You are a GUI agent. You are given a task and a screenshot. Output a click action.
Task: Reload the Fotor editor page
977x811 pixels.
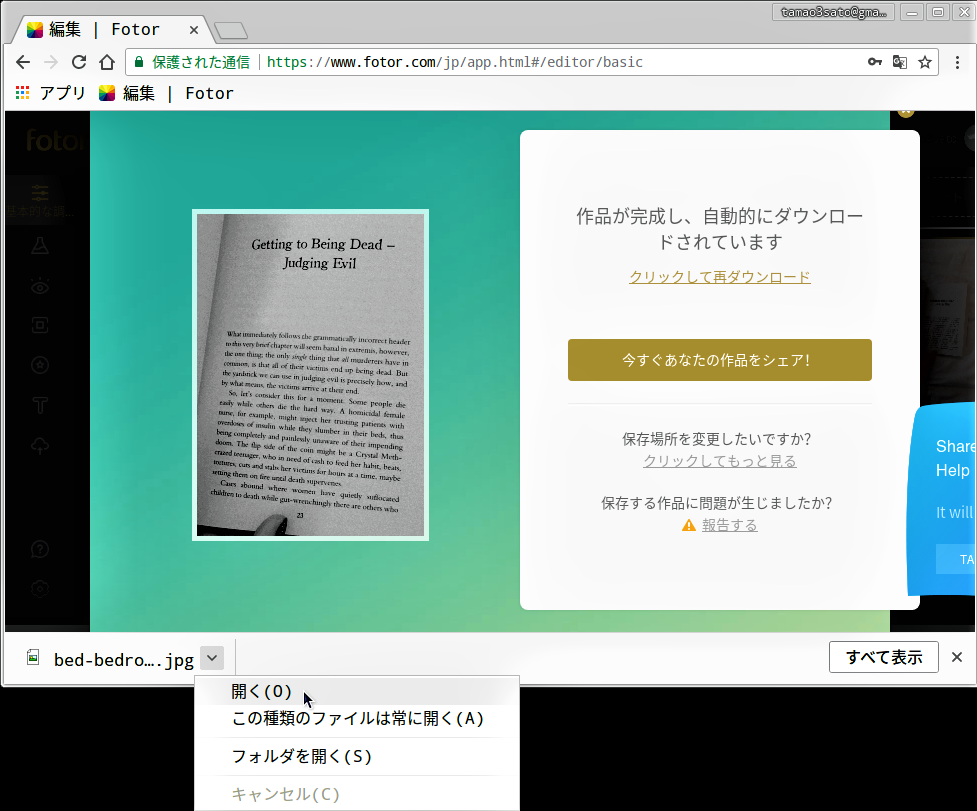click(79, 62)
